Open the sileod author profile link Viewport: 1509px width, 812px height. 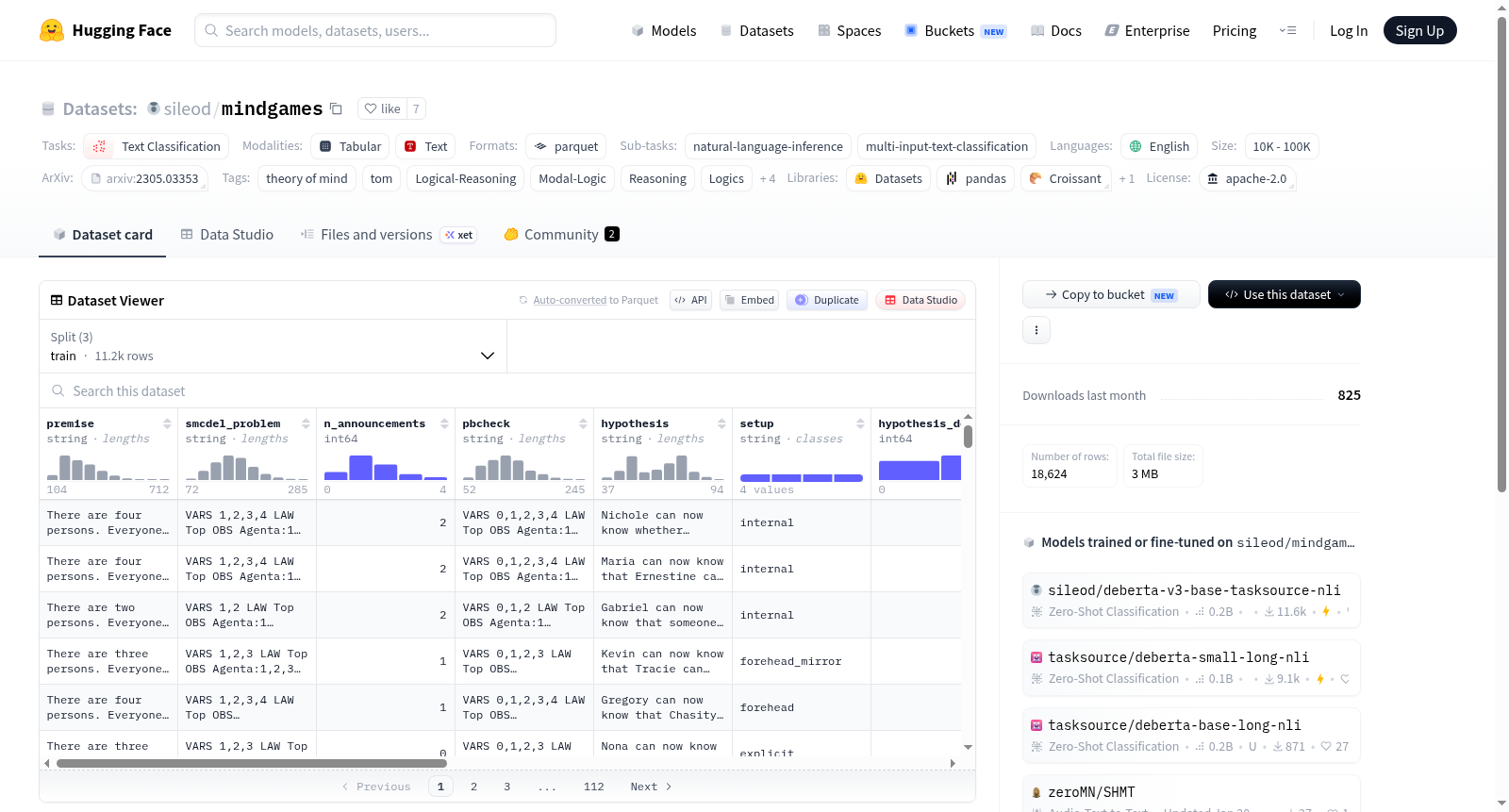pos(187,108)
